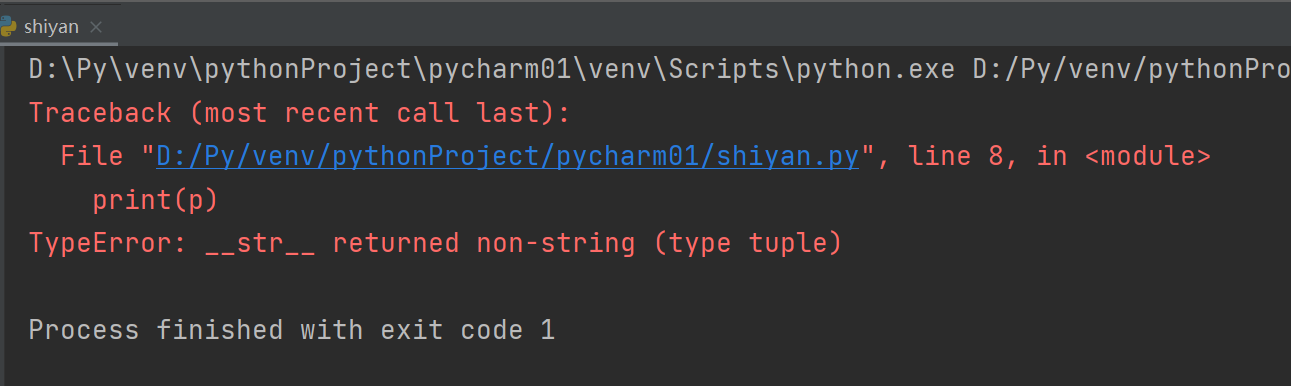Click the TypeError label in the console
This screenshot has height=386, width=1291.
(100, 243)
